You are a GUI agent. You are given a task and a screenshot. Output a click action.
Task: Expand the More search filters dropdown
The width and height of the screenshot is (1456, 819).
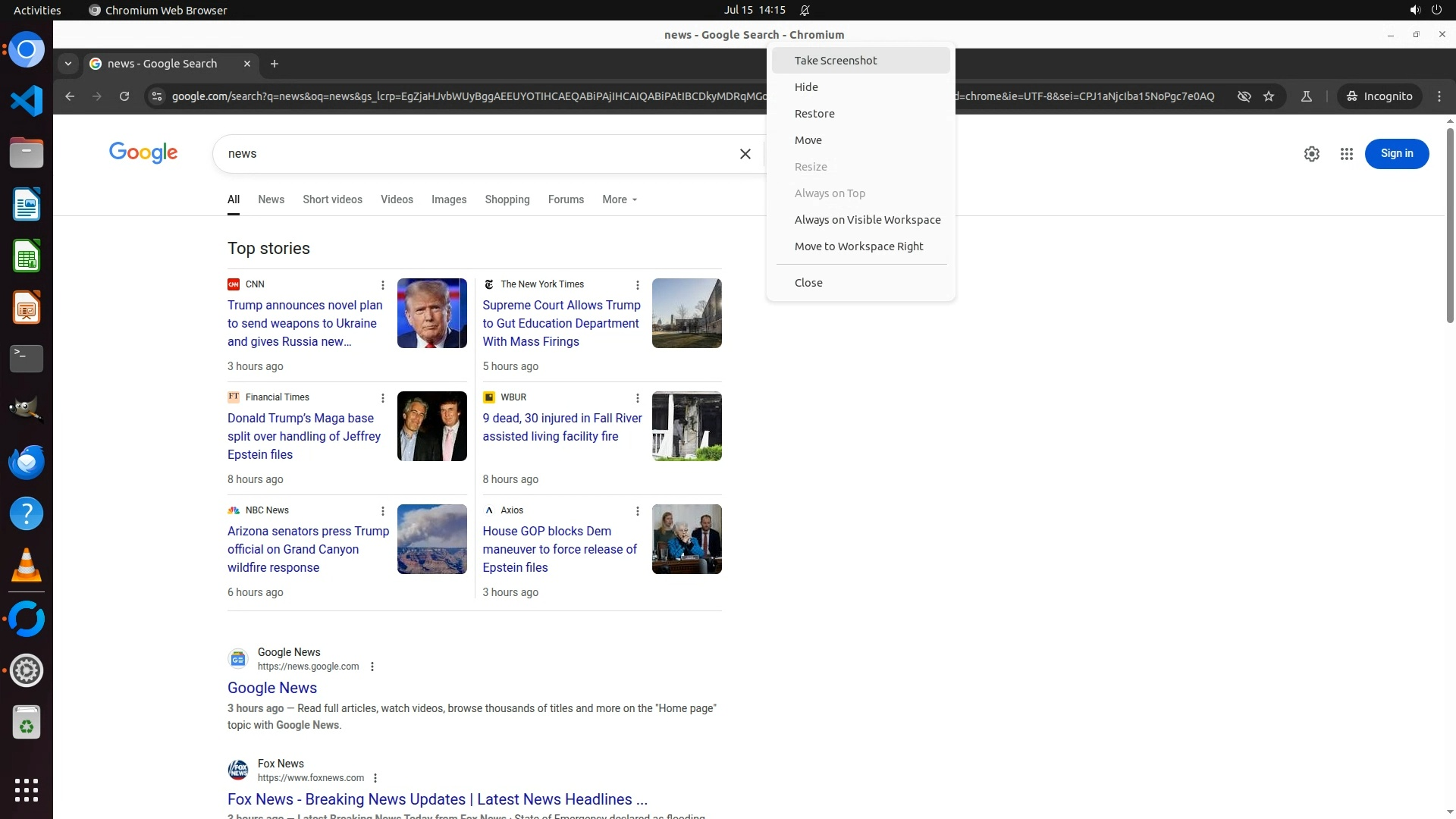click(620, 199)
